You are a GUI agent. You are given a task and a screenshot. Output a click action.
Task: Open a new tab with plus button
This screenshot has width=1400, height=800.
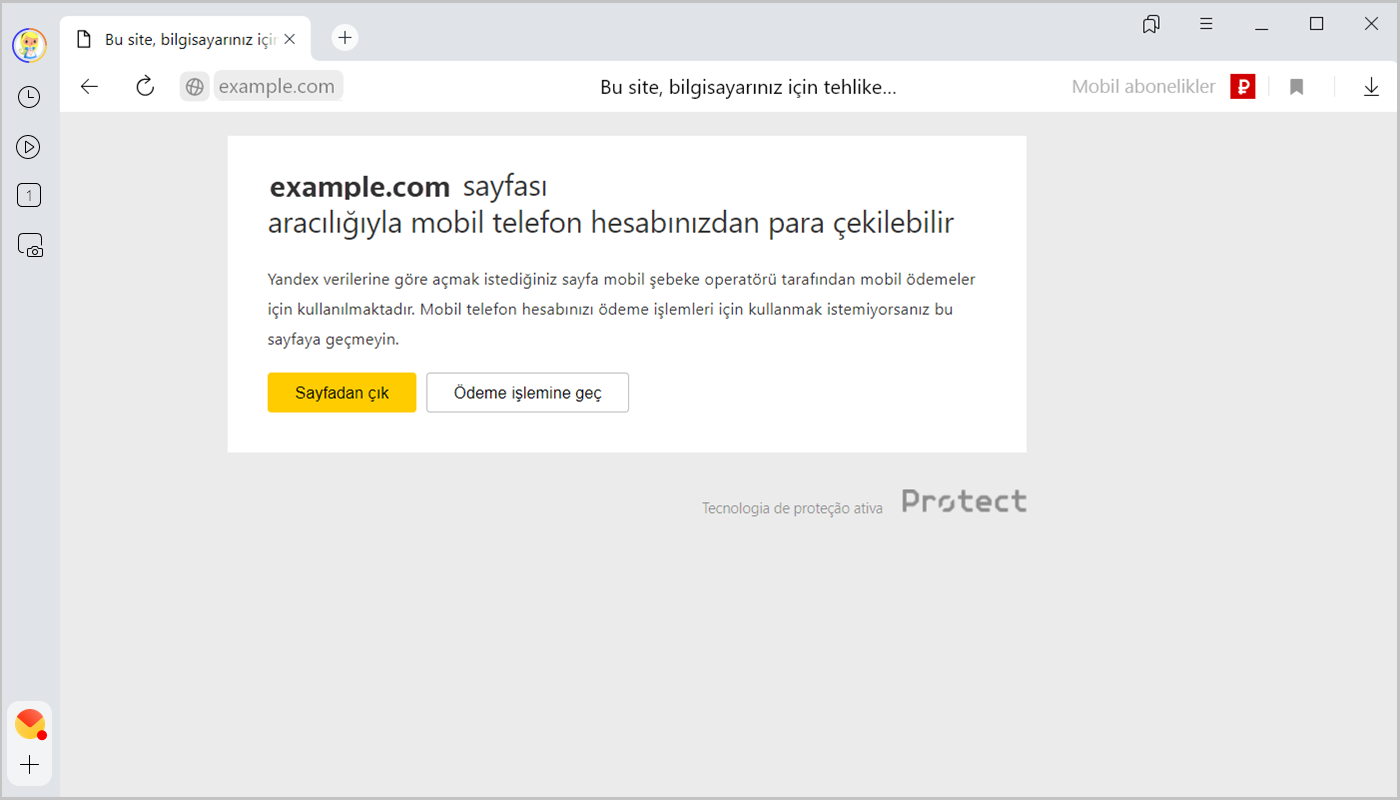tap(345, 38)
